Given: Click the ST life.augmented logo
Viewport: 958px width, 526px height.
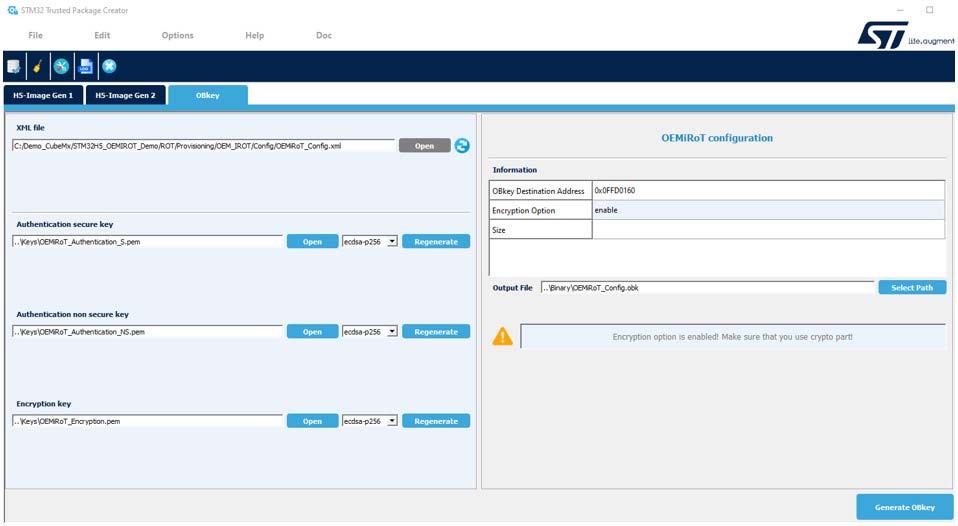Looking at the screenshot, I should [905, 35].
